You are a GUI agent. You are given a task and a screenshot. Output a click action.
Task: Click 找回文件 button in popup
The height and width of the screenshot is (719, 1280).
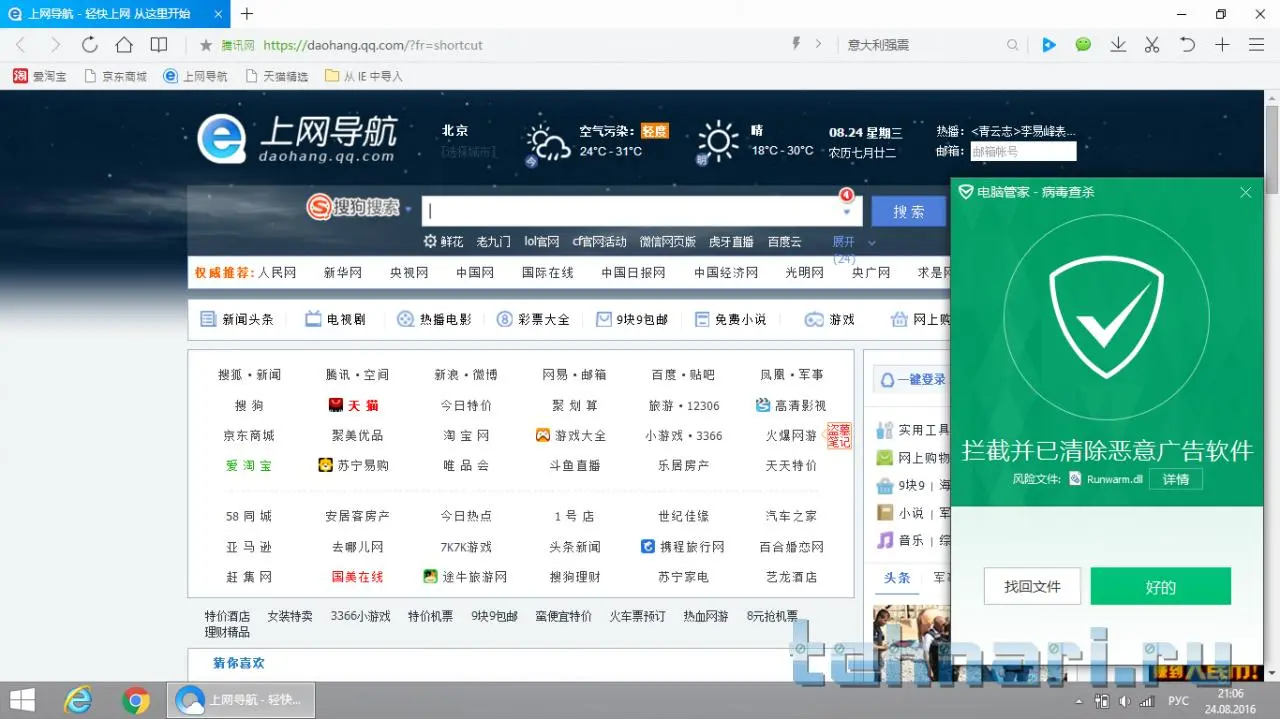coord(1032,587)
